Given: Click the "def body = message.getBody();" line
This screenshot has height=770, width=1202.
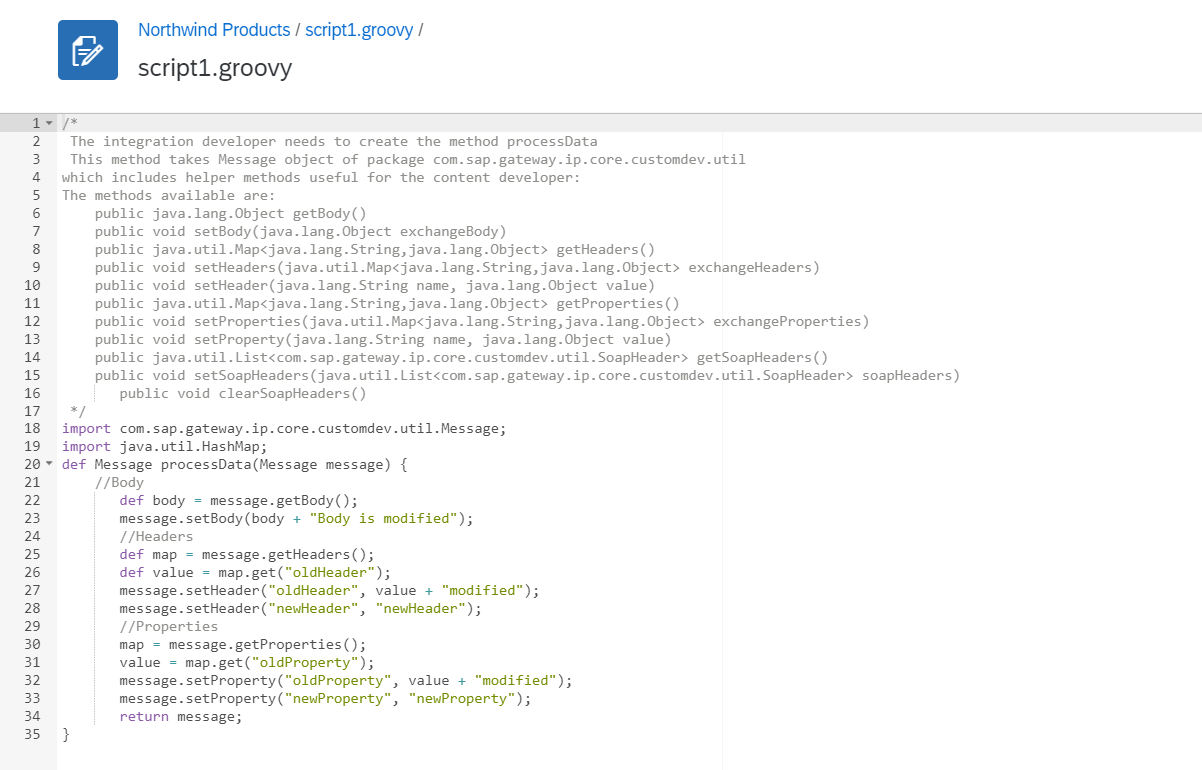Looking at the screenshot, I should click(238, 501).
